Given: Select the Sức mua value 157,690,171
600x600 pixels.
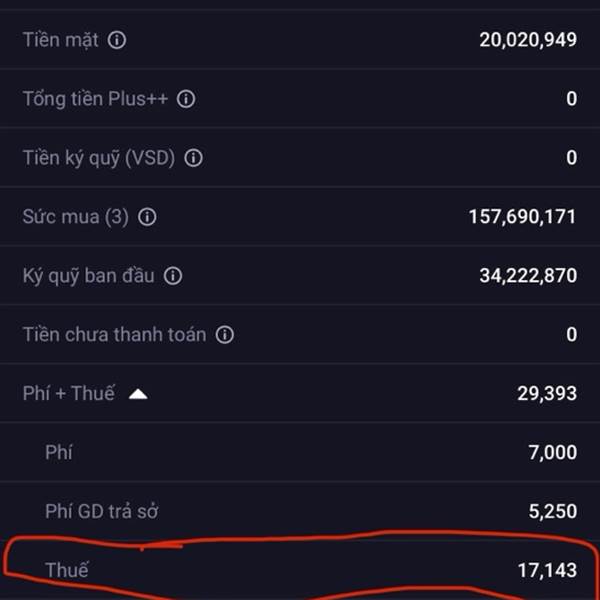Looking at the screenshot, I should click(522, 217).
